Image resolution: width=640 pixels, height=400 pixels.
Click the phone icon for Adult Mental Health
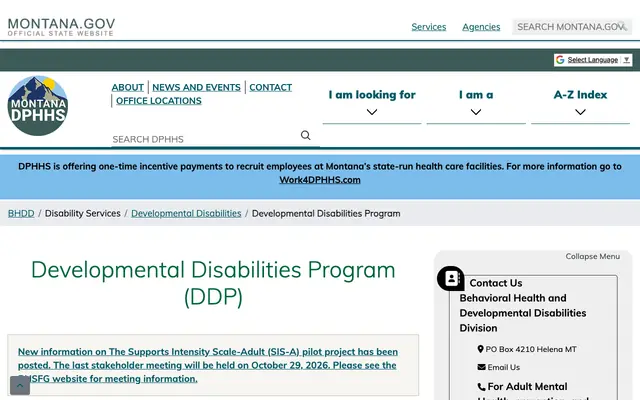(x=482, y=387)
